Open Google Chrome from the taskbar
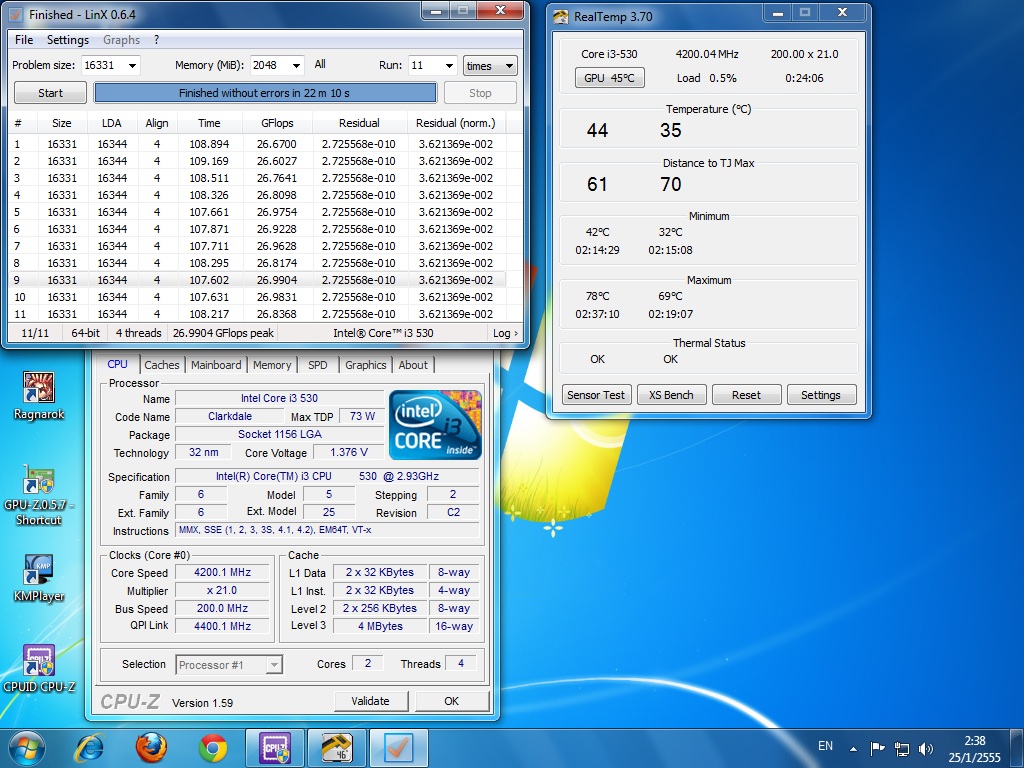The image size is (1024, 768). pos(212,747)
